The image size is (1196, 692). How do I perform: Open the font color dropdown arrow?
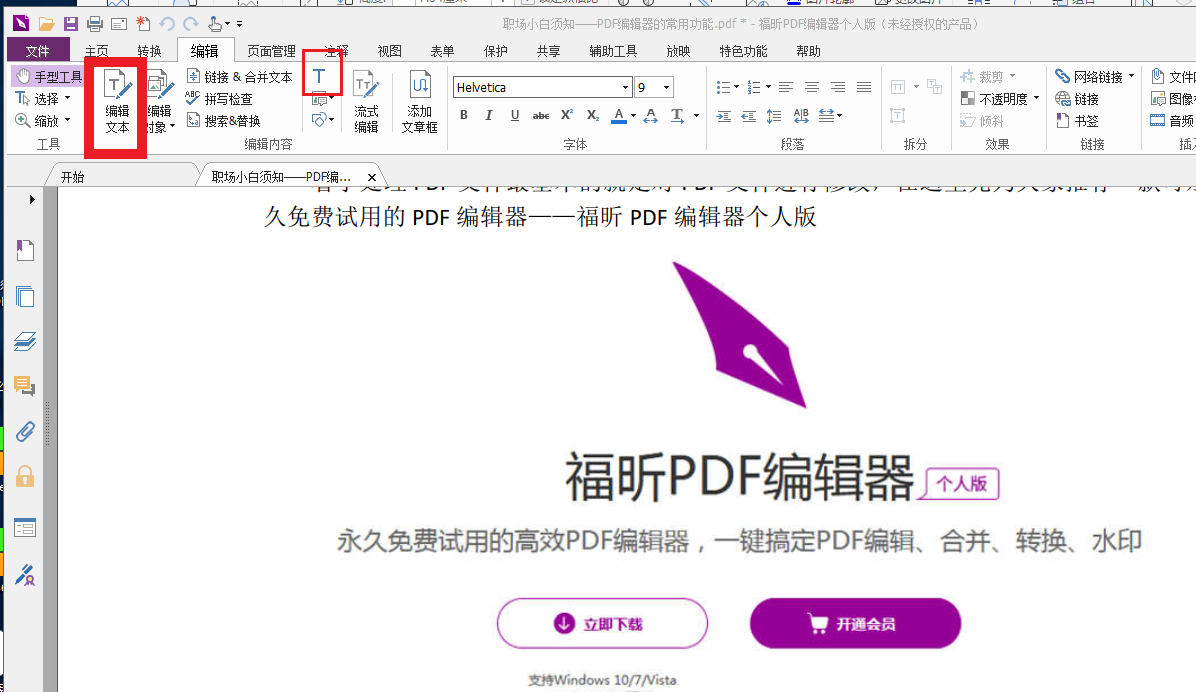click(x=633, y=116)
